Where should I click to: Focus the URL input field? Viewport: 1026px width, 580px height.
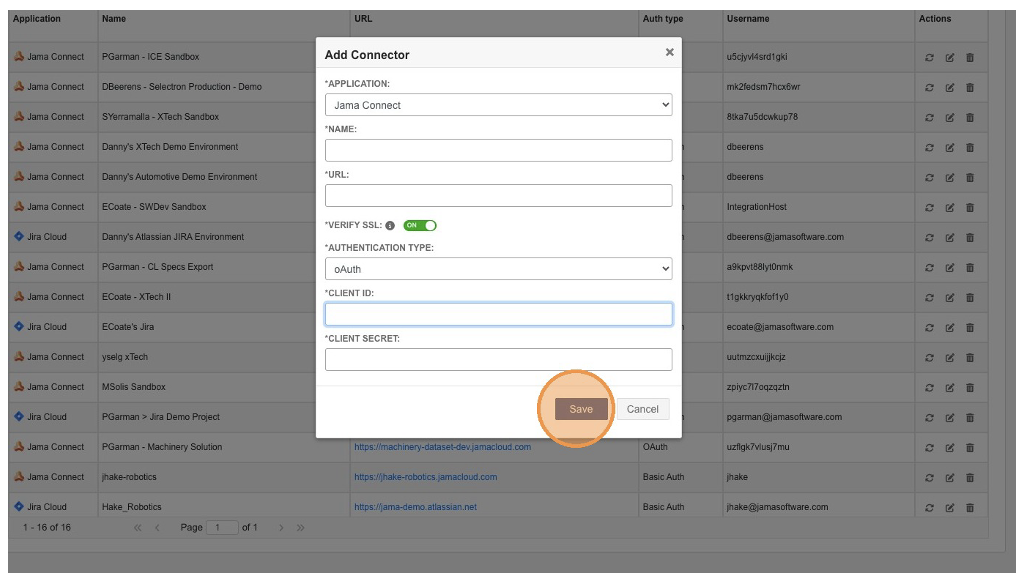tap(499, 195)
